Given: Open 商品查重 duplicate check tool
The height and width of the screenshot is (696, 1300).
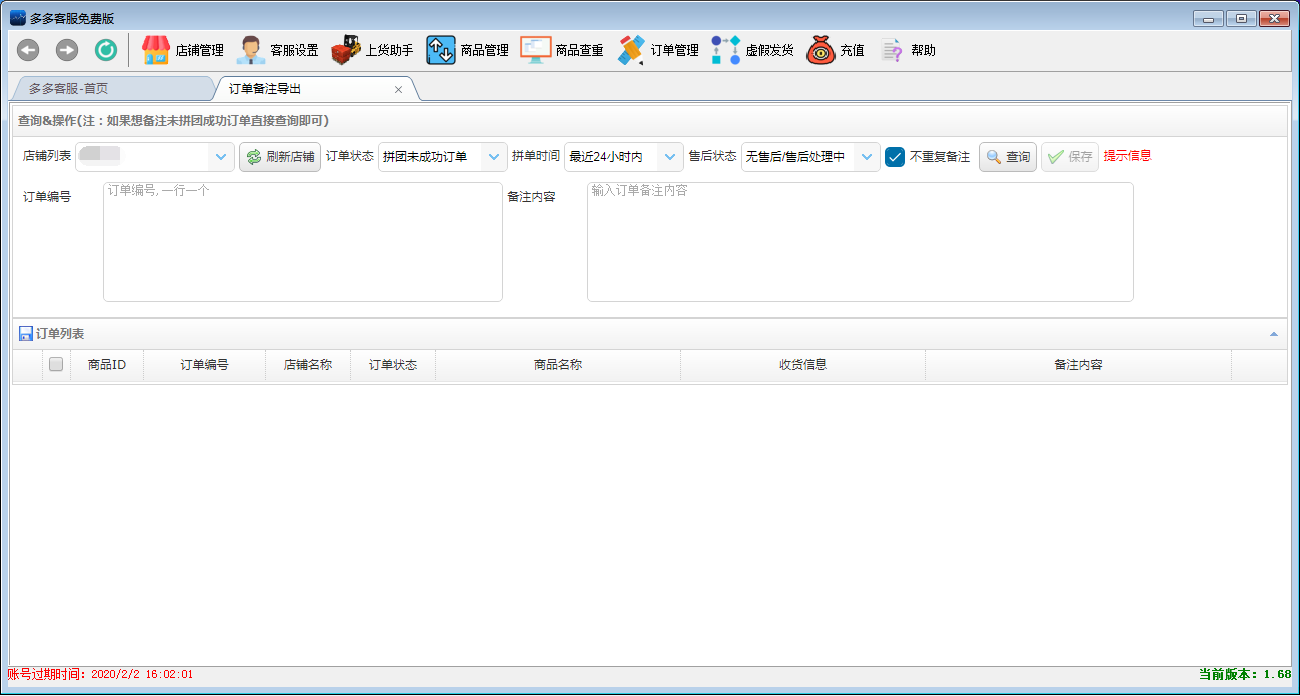Looking at the screenshot, I should click(536, 50).
